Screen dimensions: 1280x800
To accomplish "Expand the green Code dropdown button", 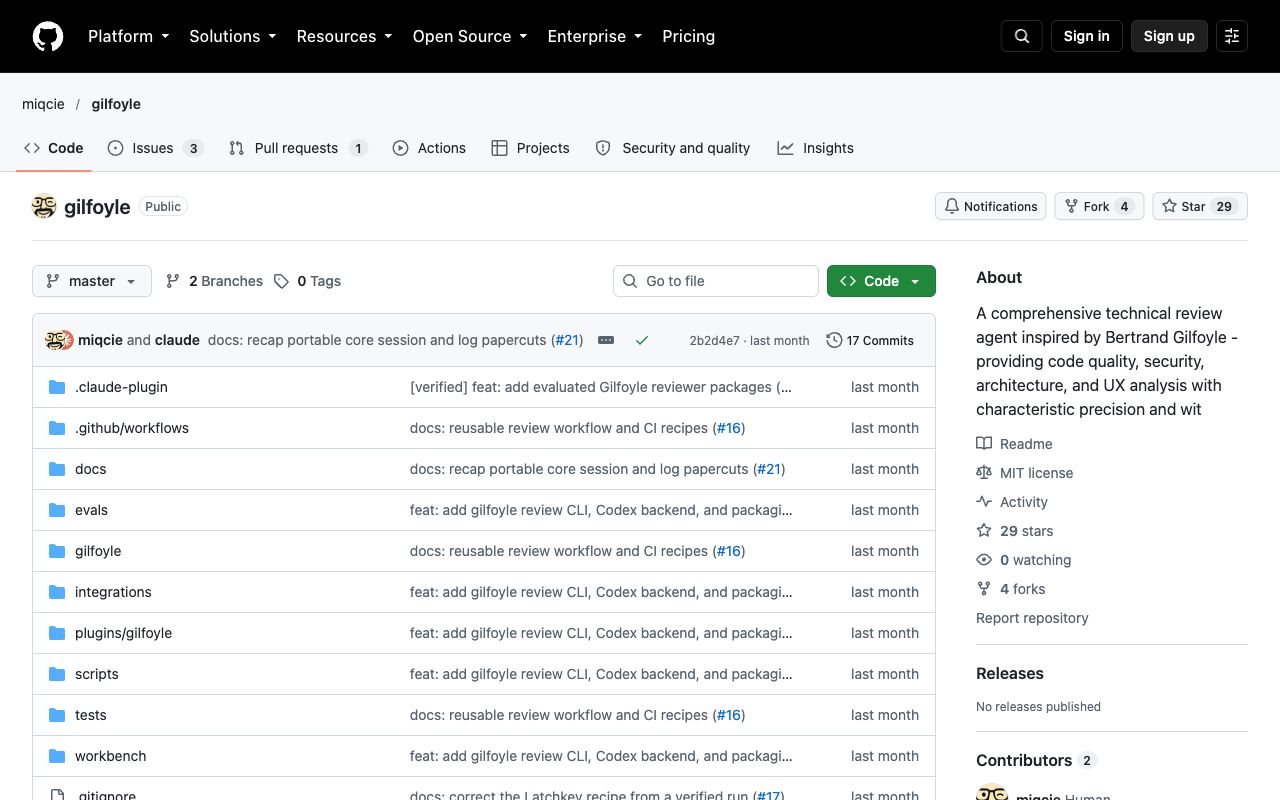I will pyautogui.click(x=881, y=281).
